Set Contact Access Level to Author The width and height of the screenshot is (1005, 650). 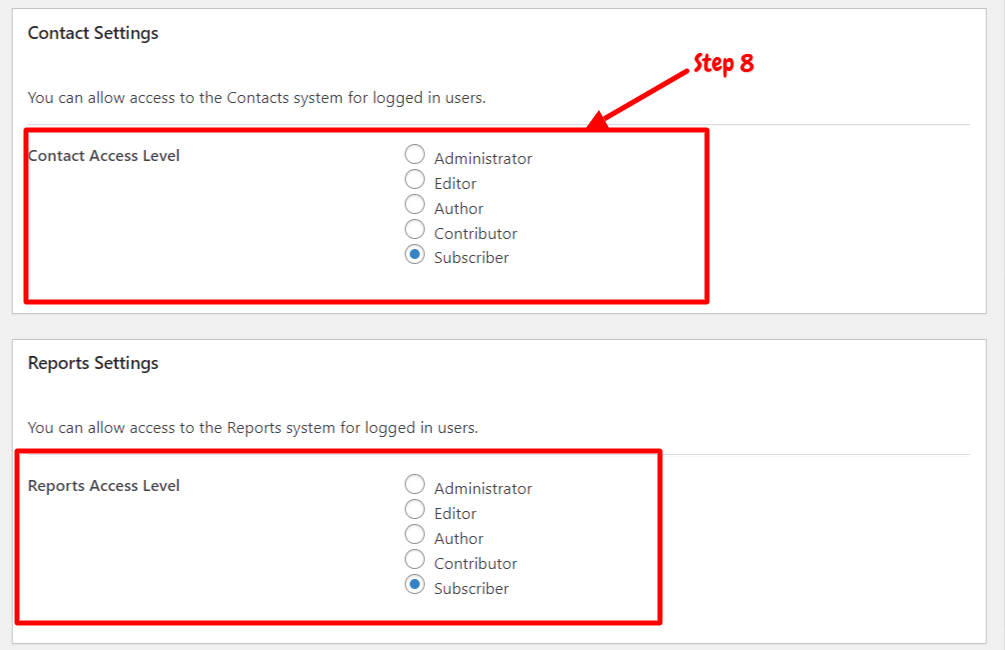(x=415, y=204)
